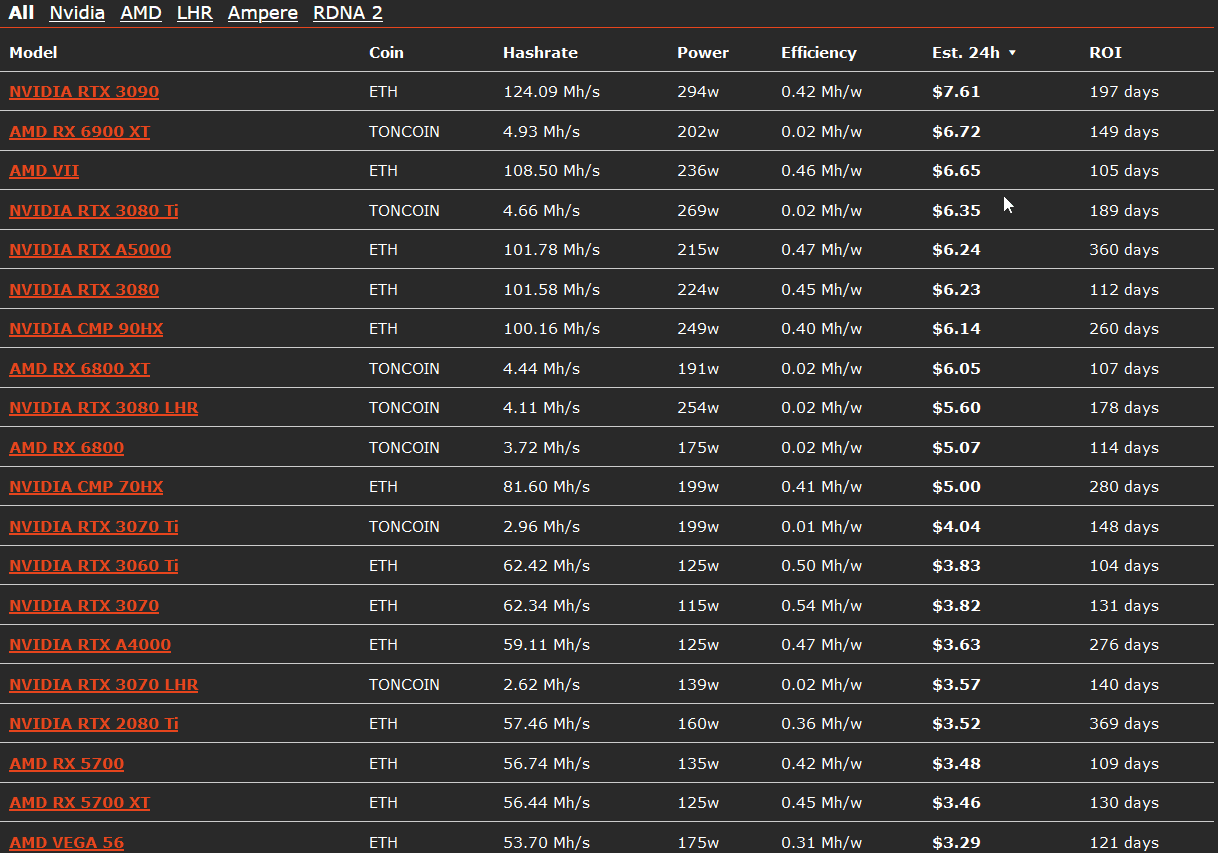Click the 108.50 Mh/s hashrate cell
The height and width of the screenshot is (853, 1218).
[x=551, y=170]
